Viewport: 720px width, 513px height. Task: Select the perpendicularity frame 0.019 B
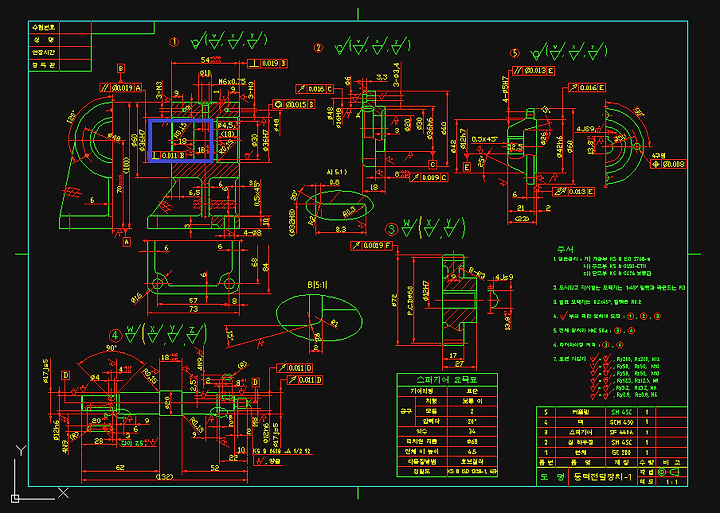click(268, 63)
